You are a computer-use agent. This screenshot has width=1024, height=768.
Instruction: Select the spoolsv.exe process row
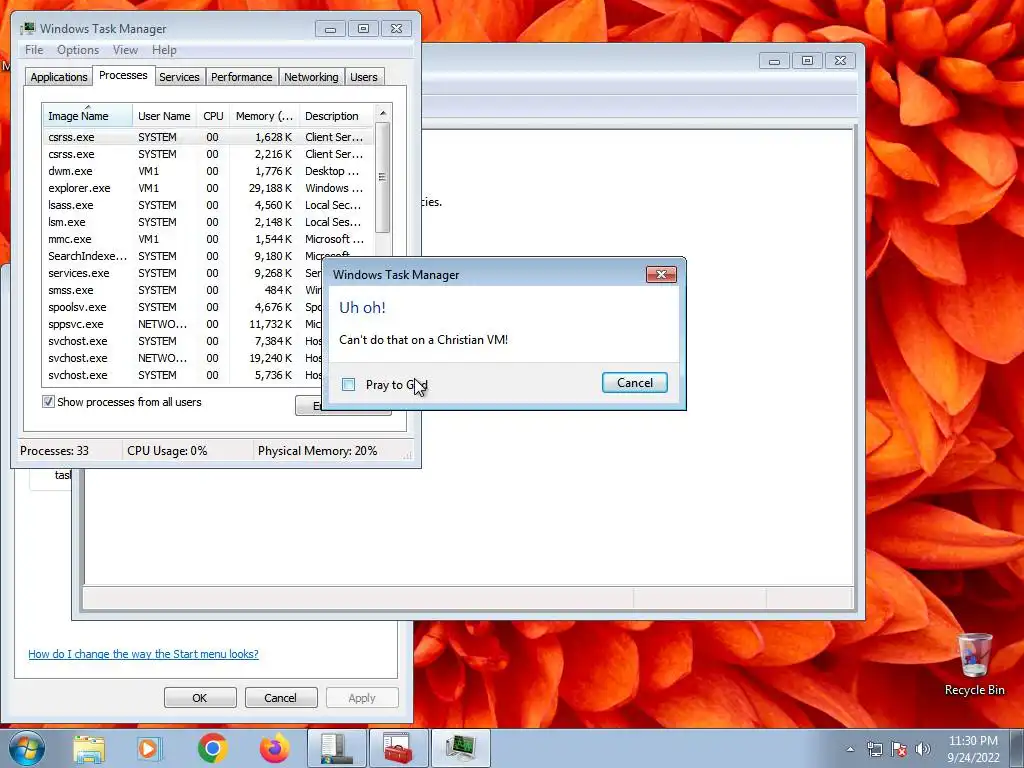(x=183, y=307)
